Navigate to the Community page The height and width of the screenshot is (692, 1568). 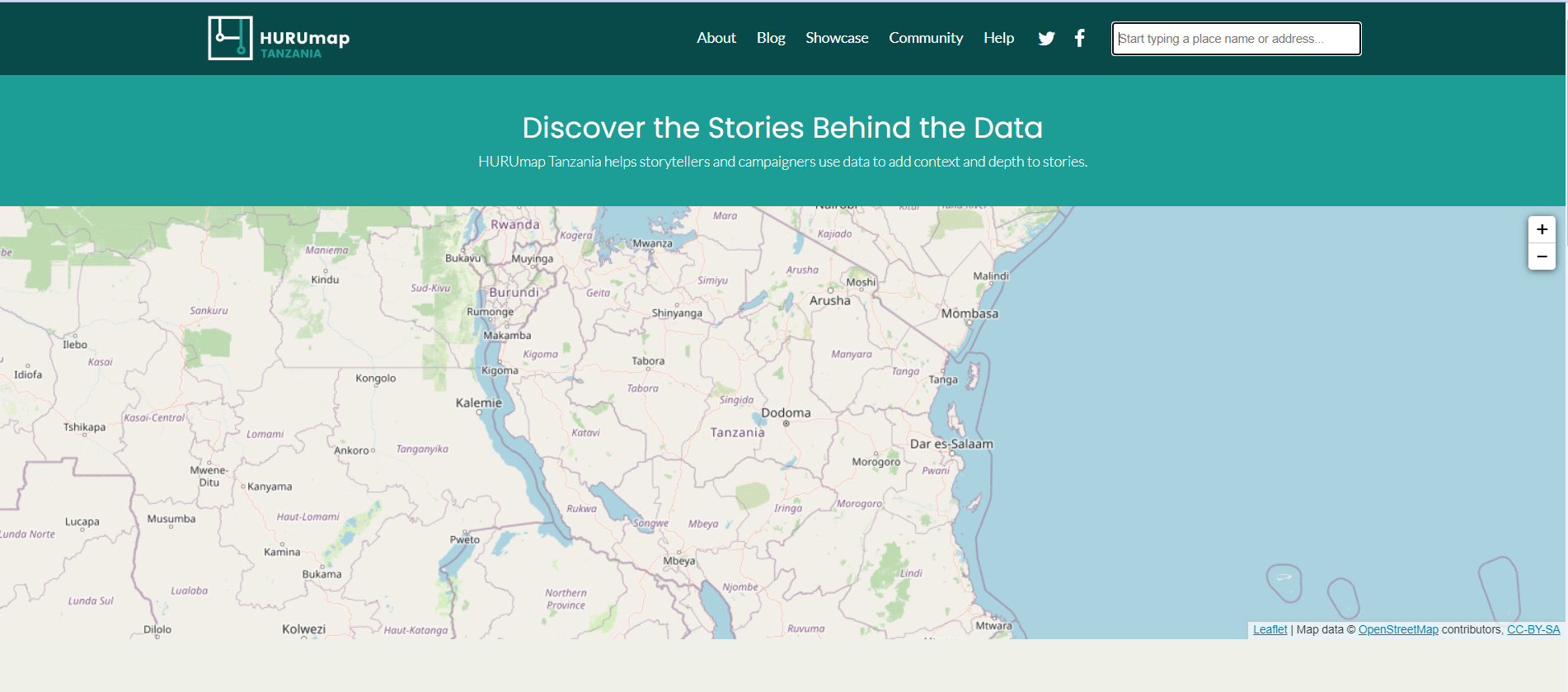point(925,38)
